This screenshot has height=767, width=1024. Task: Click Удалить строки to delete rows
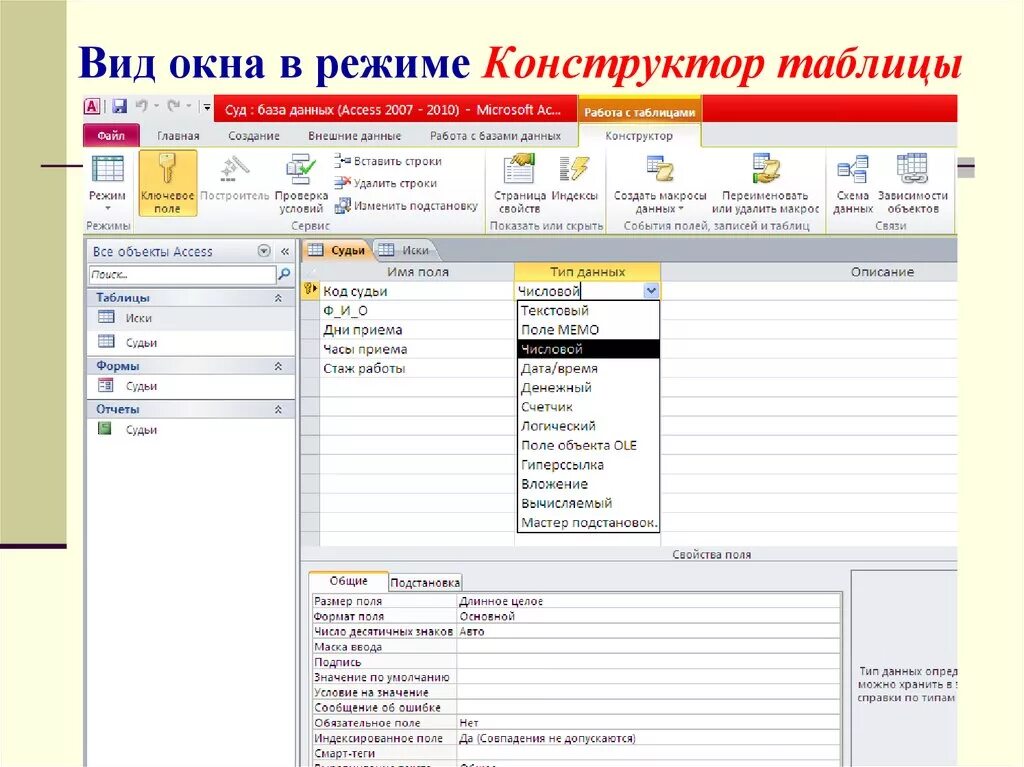[385, 183]
